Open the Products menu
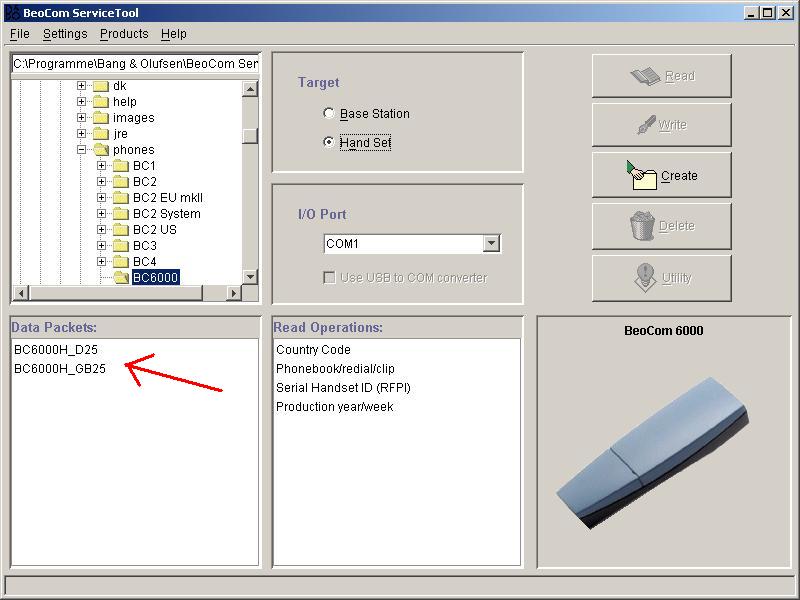 [x=124, y=34]
